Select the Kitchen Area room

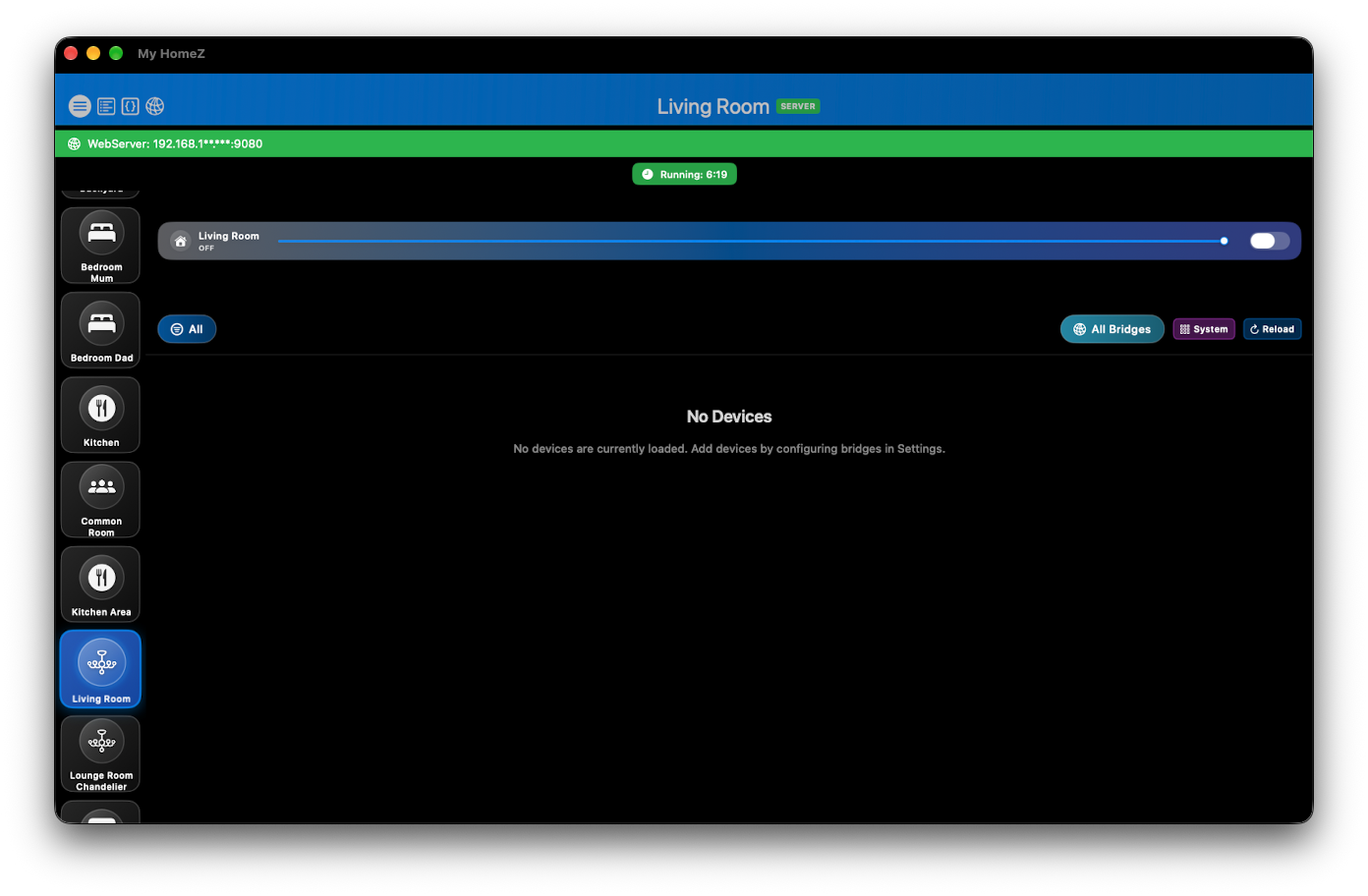click(100, 585)
